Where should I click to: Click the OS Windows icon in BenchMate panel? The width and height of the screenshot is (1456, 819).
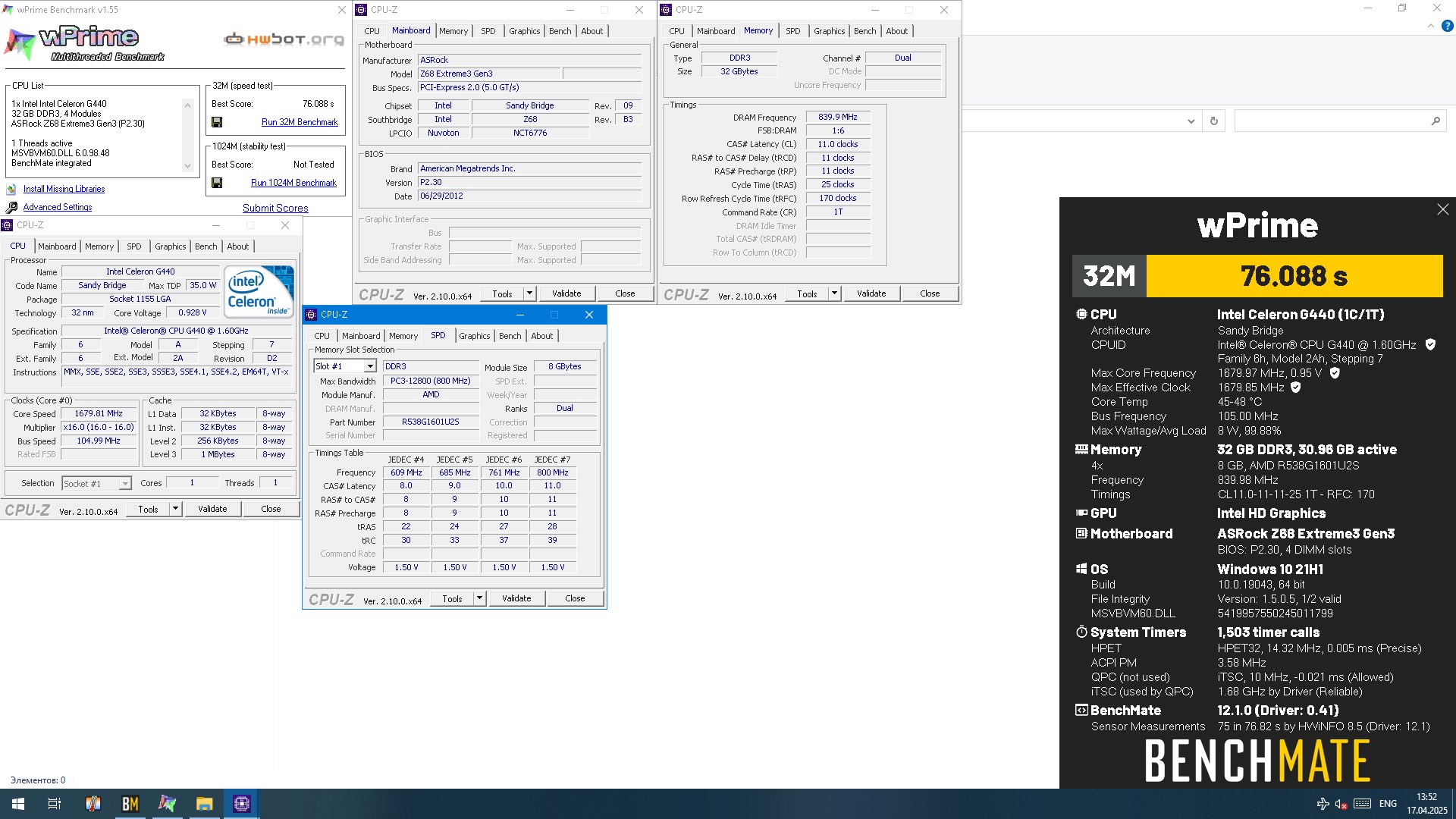[1081, 569]
